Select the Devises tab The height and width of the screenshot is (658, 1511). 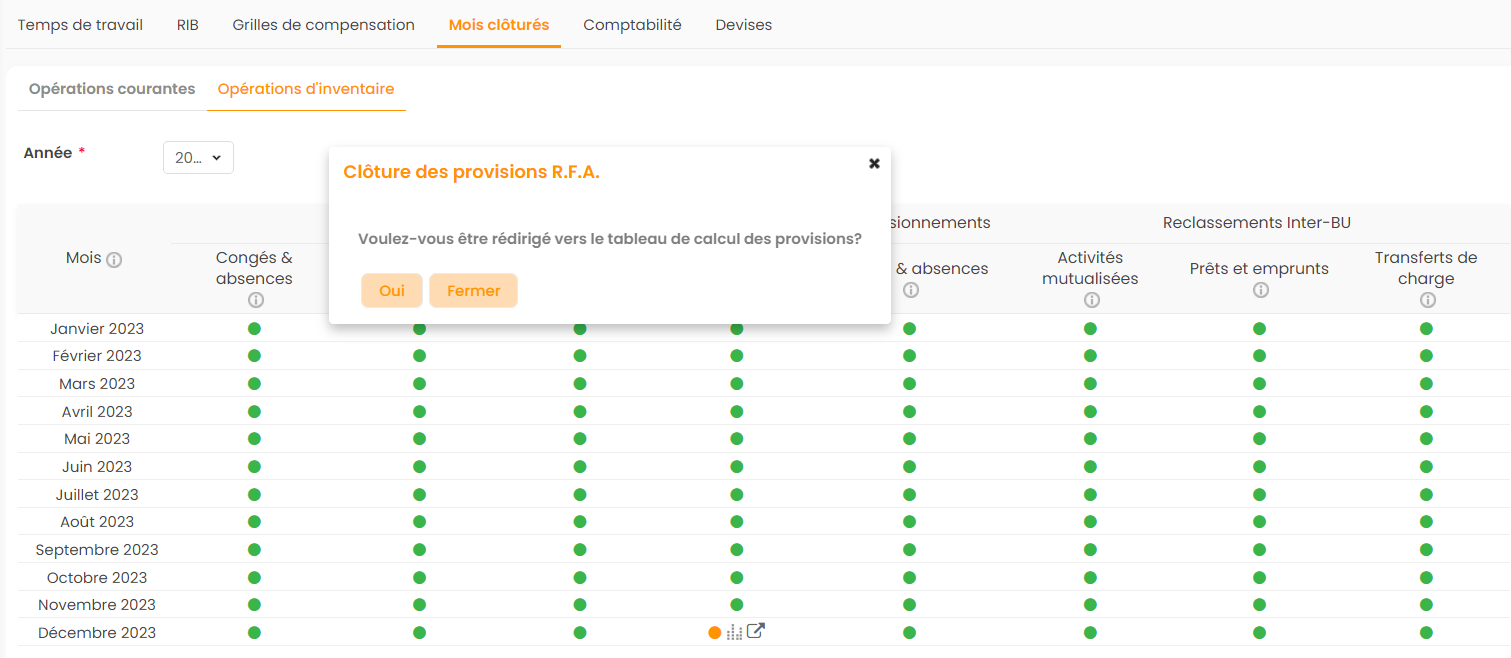[x=743, y=25]
